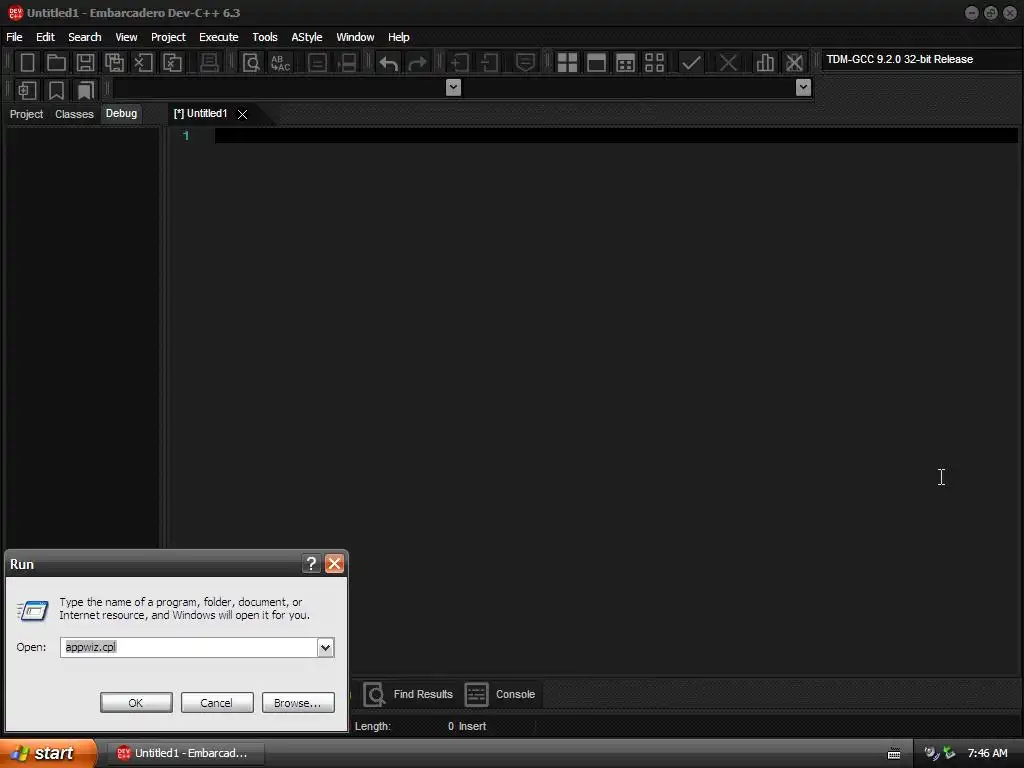Open the View menu
This screenshot has width=1024, height=768.
(126, 37)
